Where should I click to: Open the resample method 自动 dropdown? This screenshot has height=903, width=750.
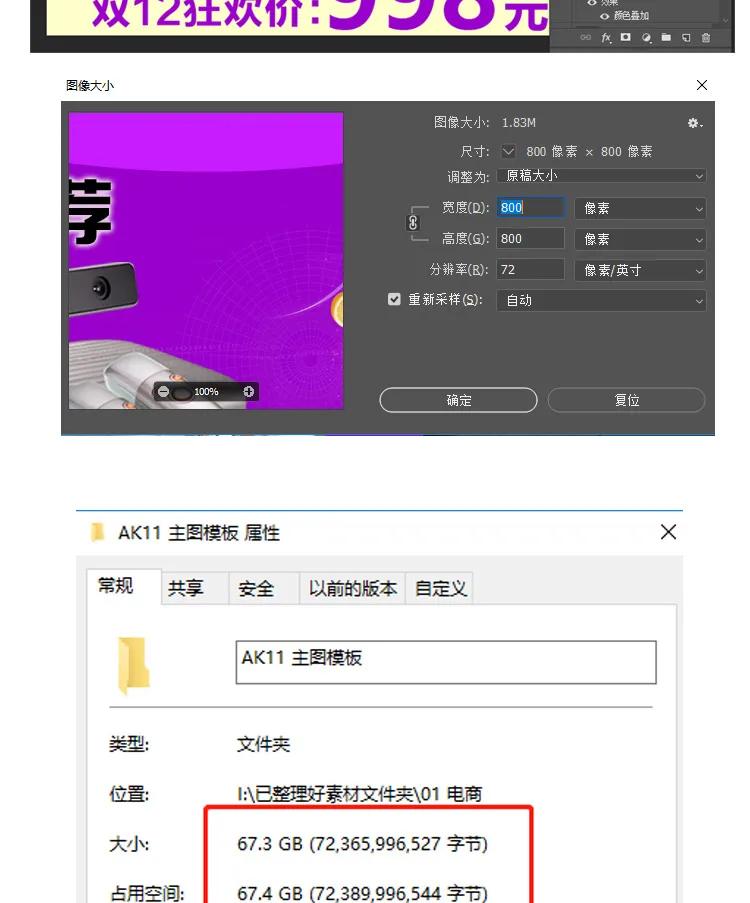(x=601, y=301)
